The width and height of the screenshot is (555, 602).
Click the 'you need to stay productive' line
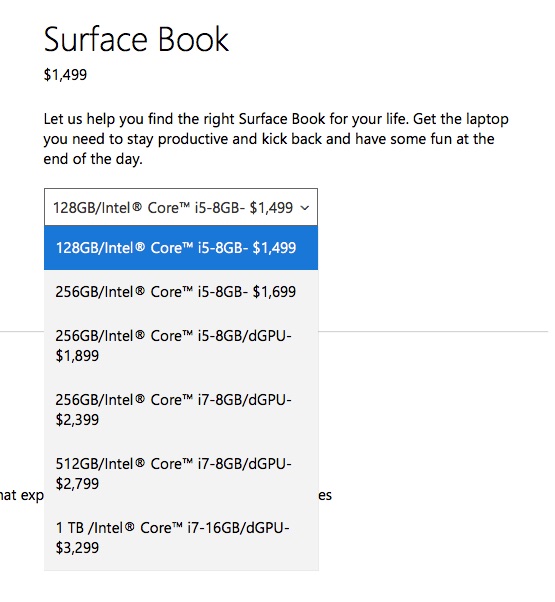click(269, 139)
